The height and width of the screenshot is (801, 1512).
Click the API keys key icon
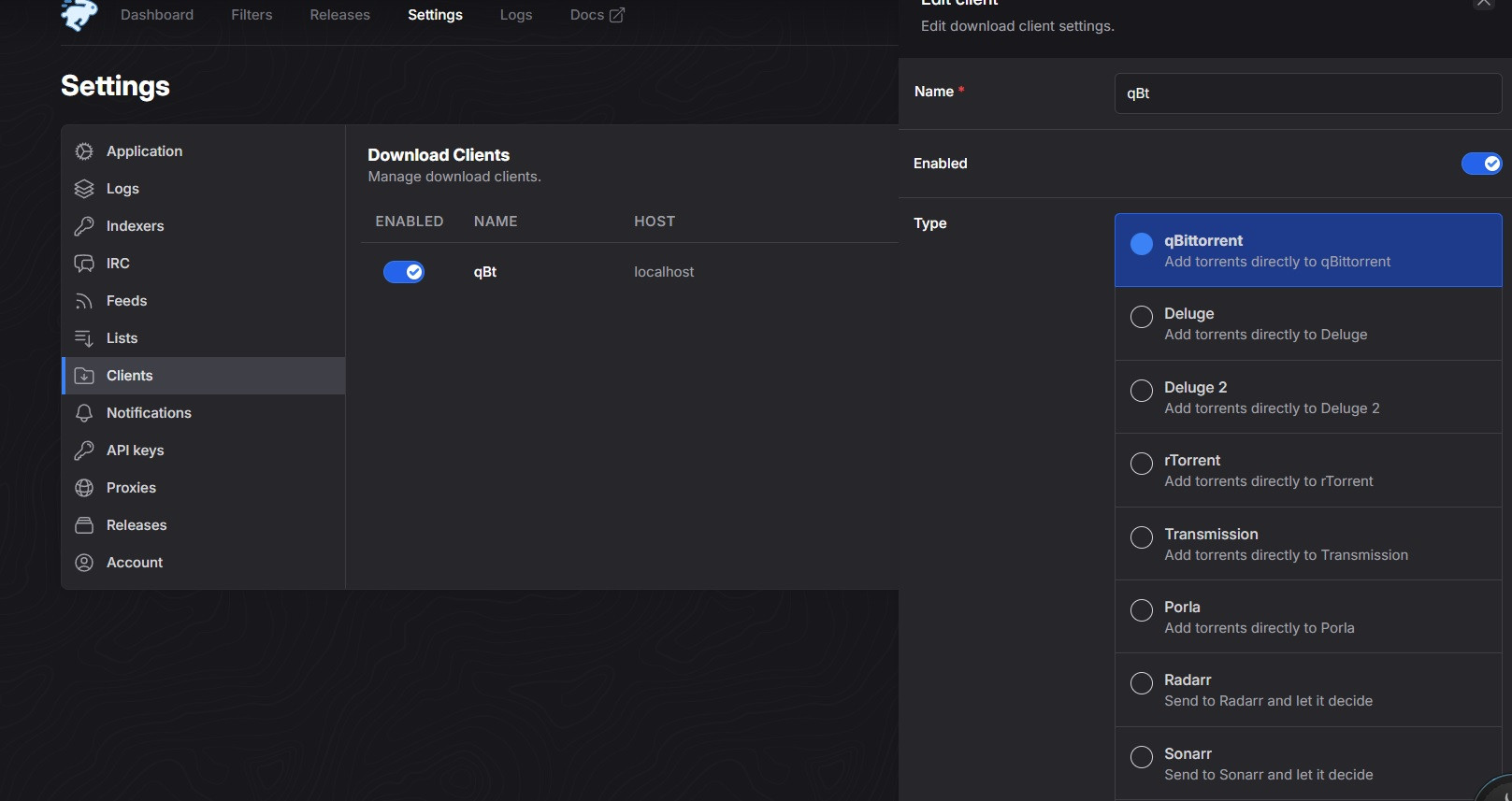click(84, 451)
